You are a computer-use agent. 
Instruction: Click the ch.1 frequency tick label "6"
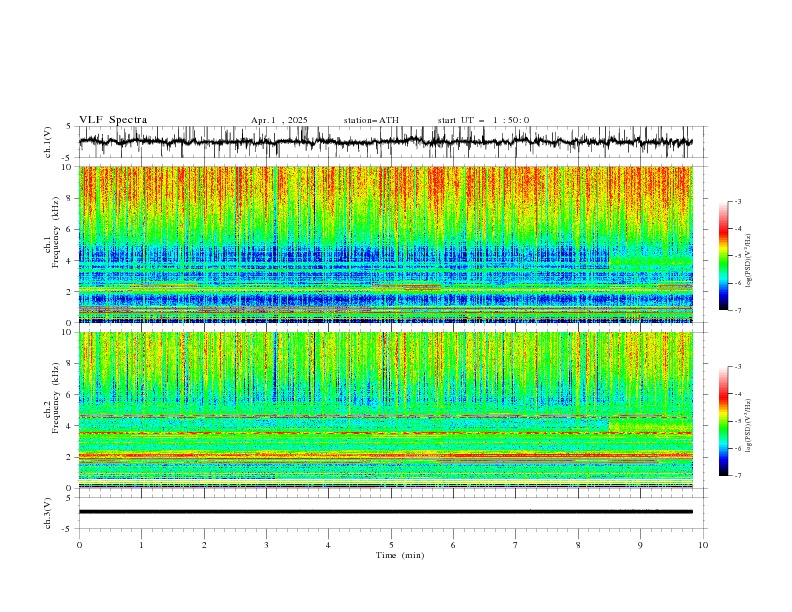(x=70, y=229)
